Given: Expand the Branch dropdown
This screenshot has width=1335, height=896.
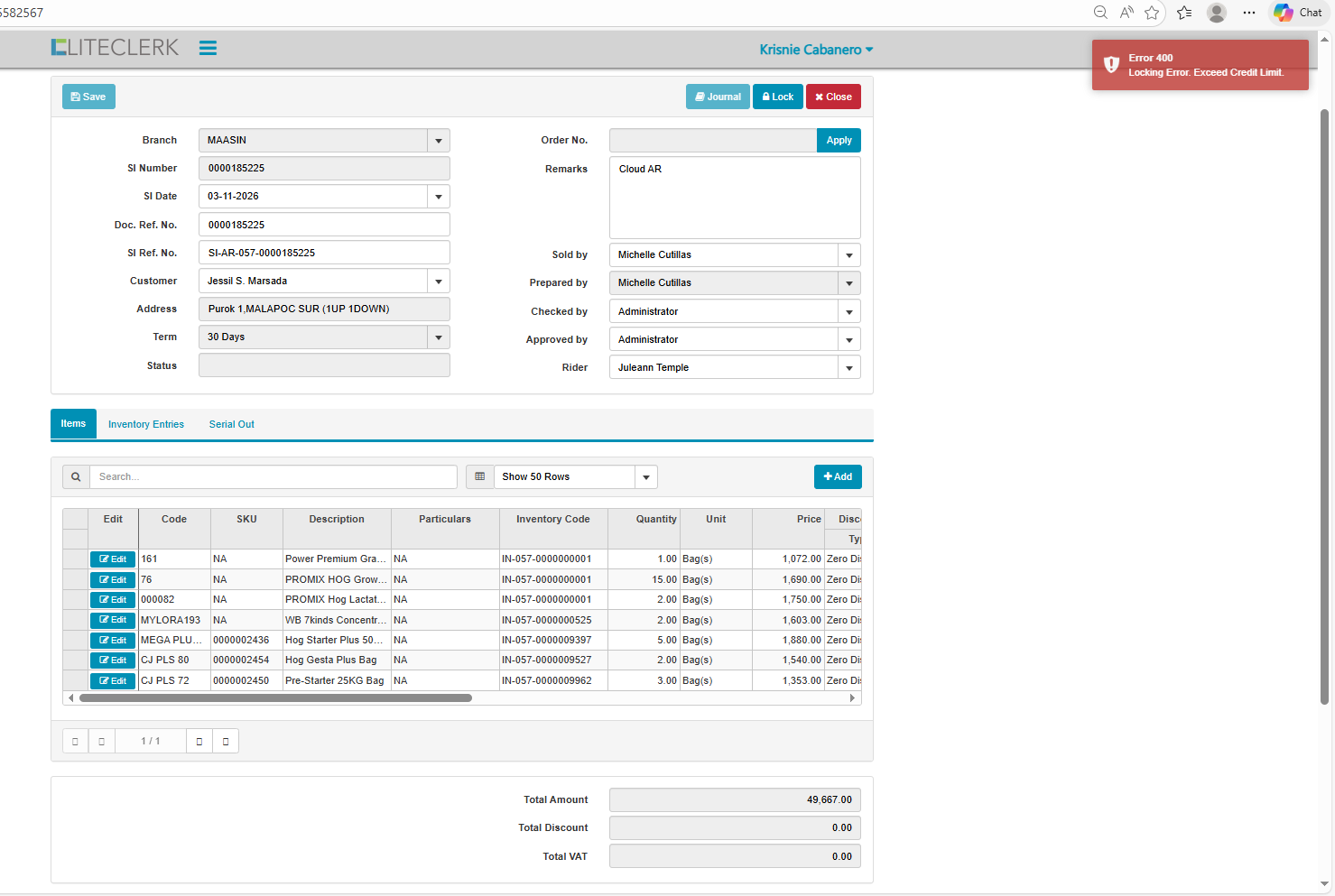Looking at the screenshot, I should click(x=438, y=141).
